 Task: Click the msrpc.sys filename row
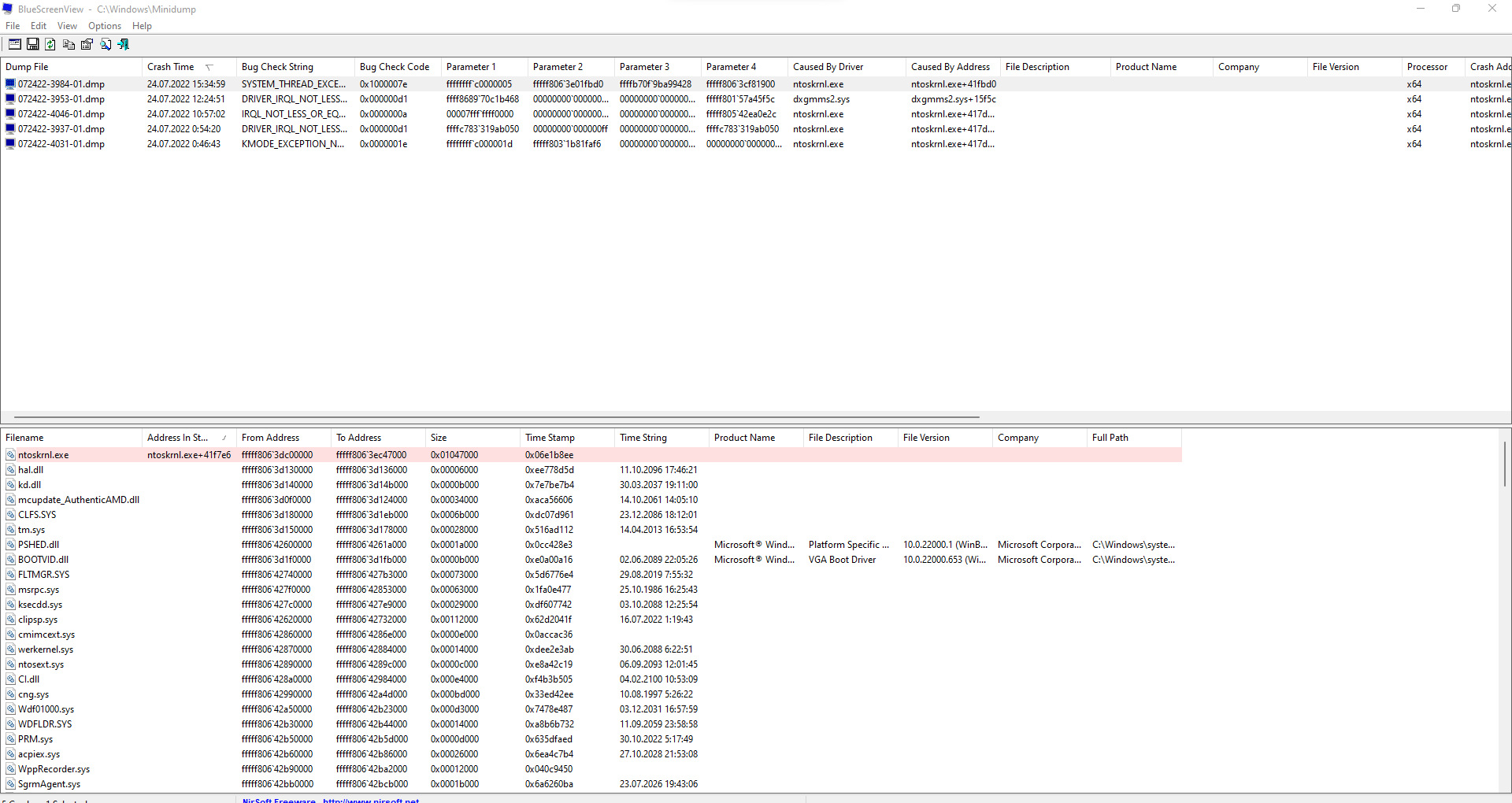[x=39, y=589]
